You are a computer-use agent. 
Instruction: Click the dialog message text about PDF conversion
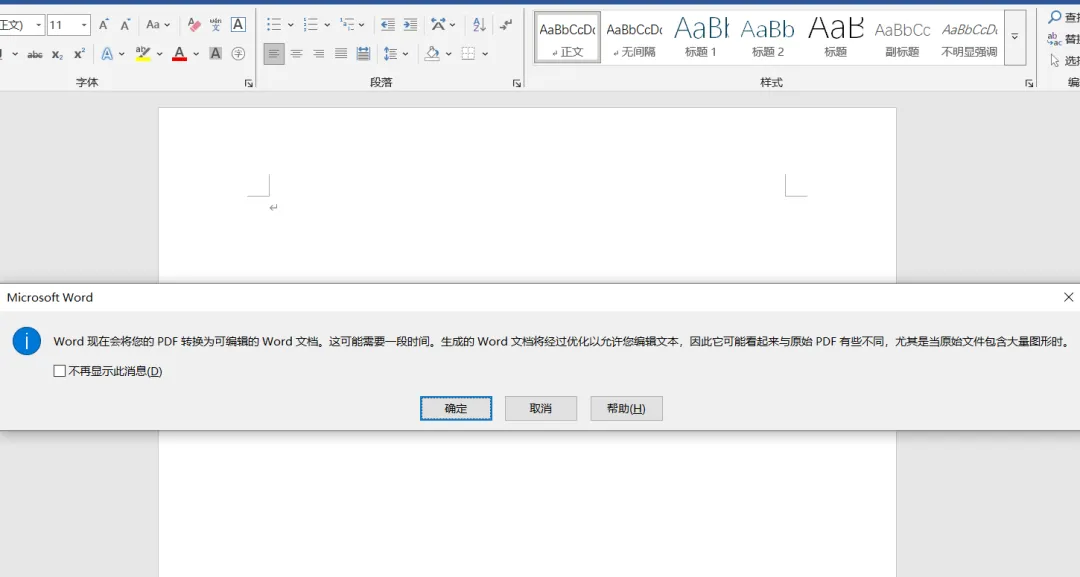(x=562, y=342)
